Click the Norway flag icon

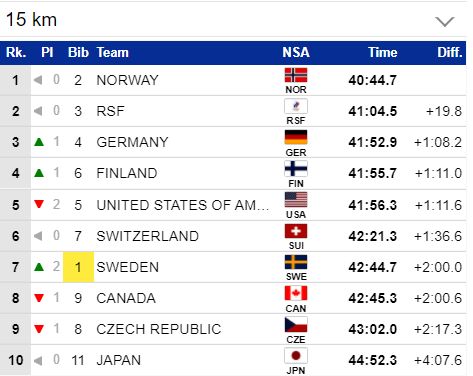296,75
